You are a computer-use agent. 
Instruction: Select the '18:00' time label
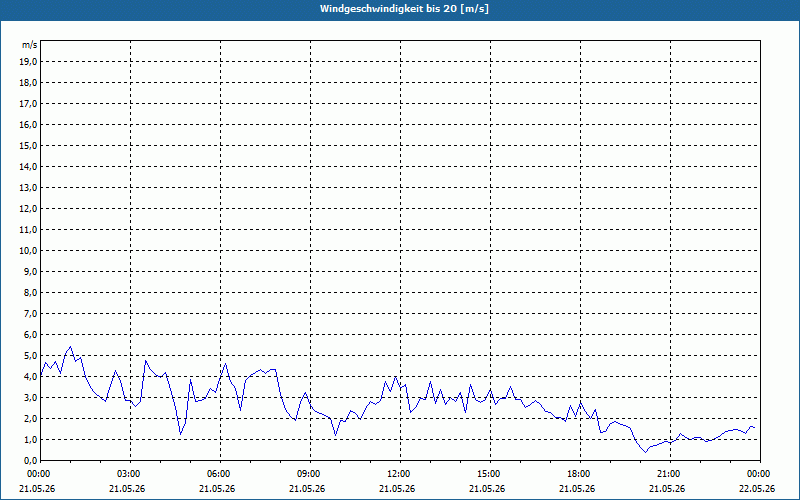[x=580, y=474]
